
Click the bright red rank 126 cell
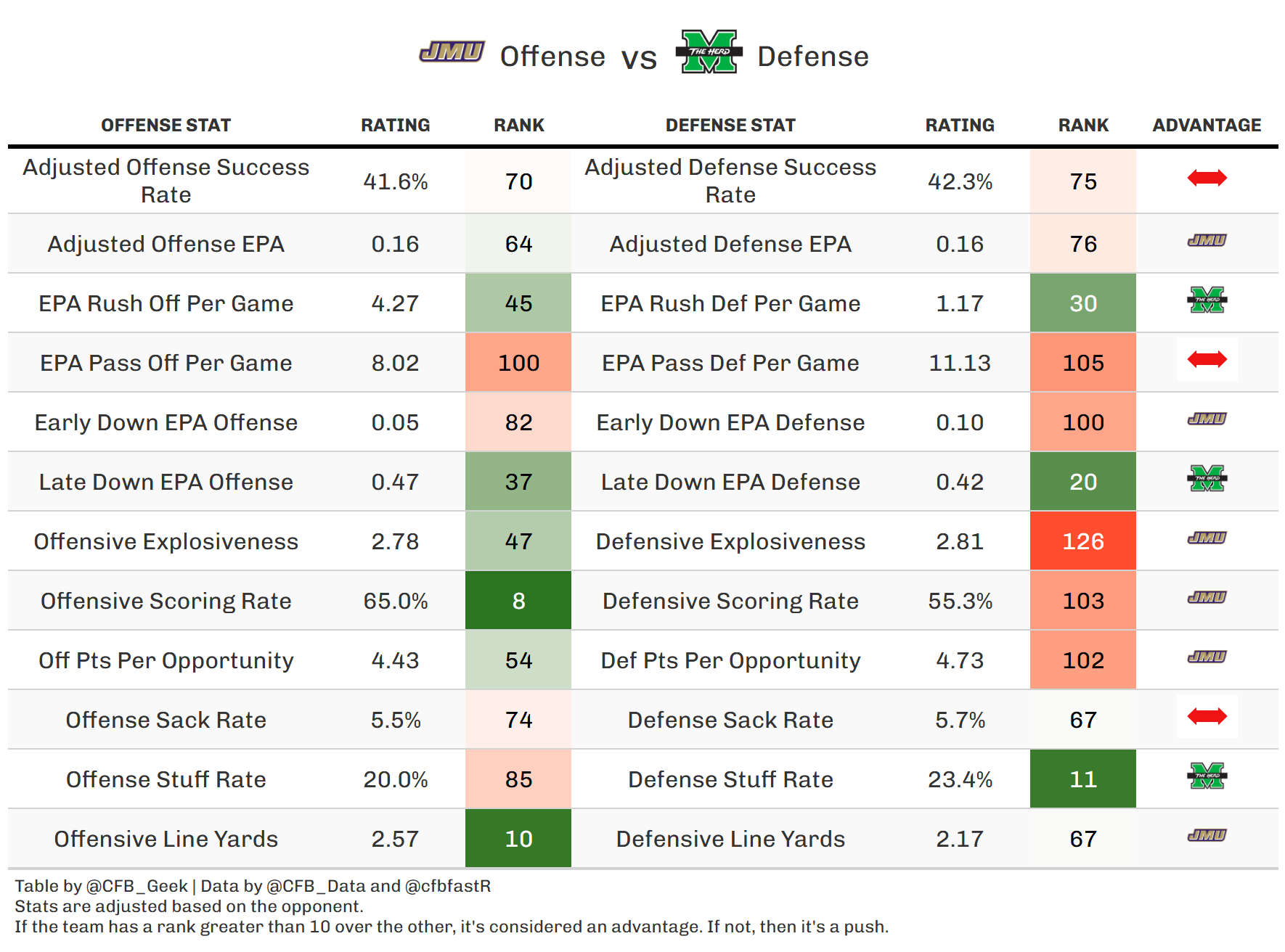click(x=1082, y=541)
